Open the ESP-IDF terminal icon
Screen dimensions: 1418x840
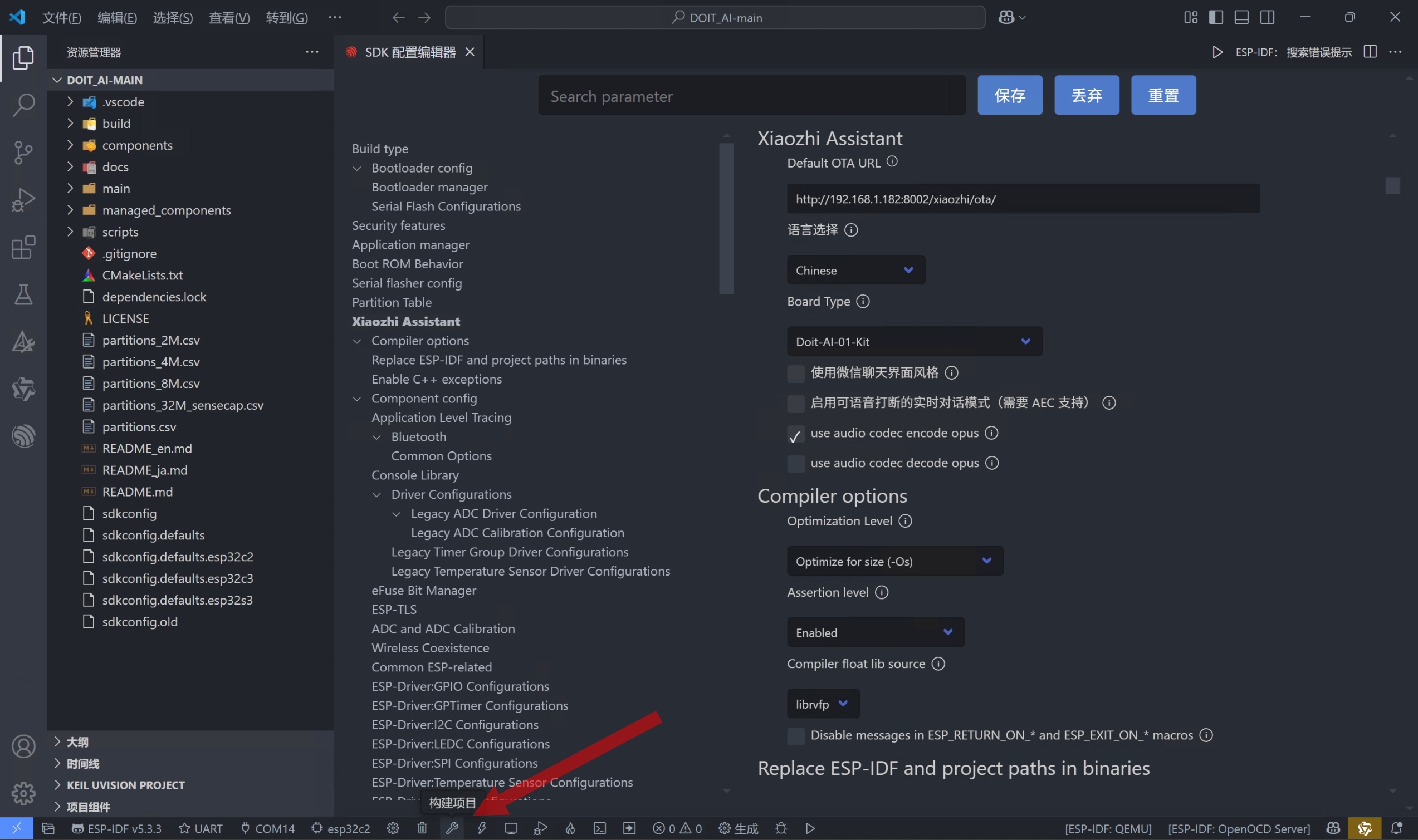tap(600, 828)
